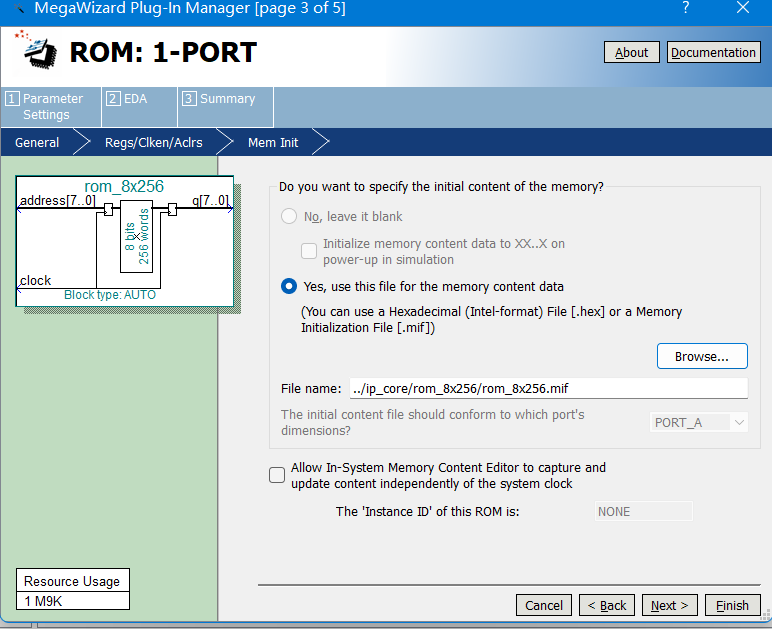The height and width of the screenshot is (629, 772).
Task: Click the help question mark in title bar
Action: coord(685,8)
